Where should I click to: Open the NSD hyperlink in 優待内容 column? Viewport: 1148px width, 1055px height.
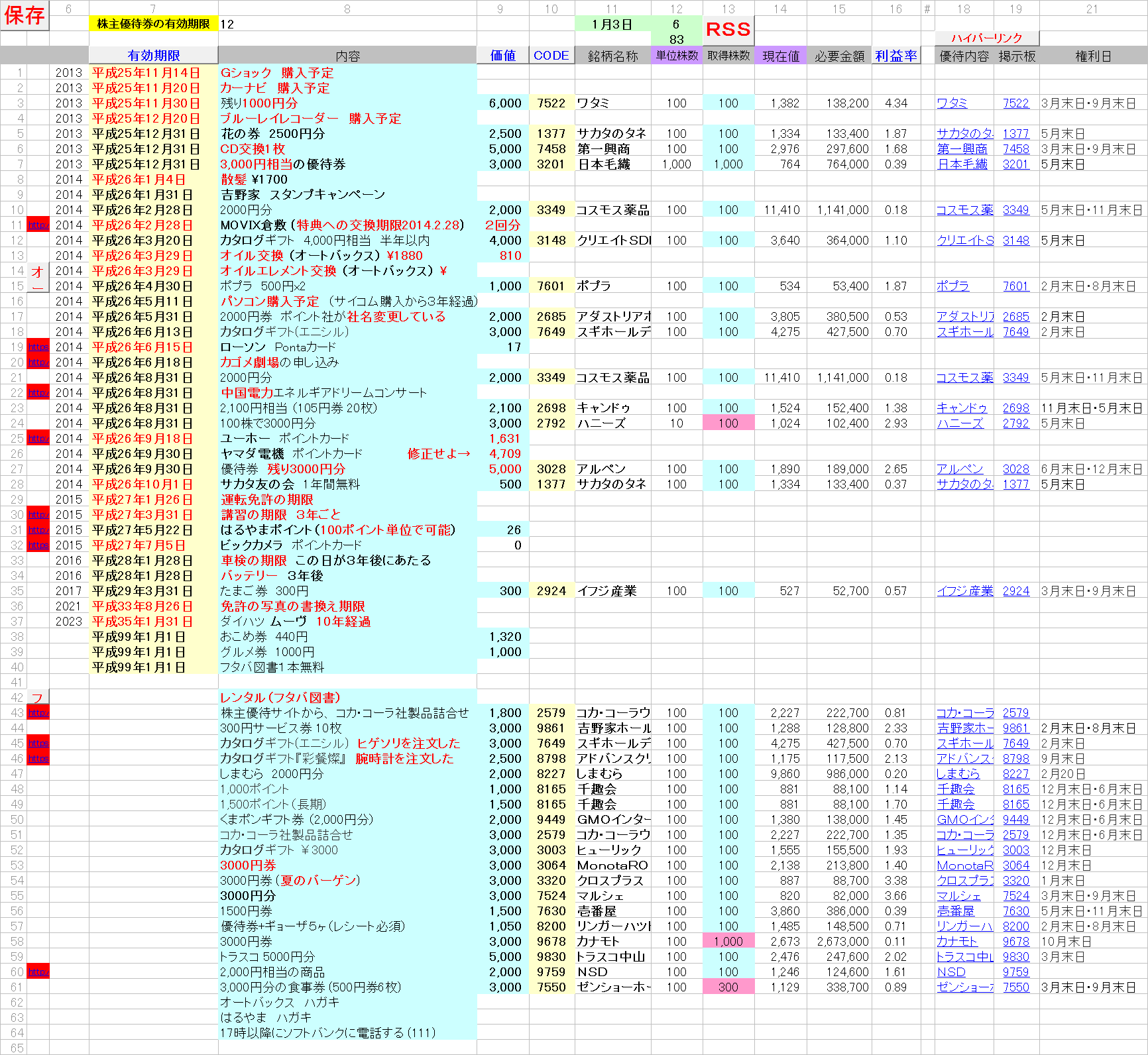coord(951,972)
